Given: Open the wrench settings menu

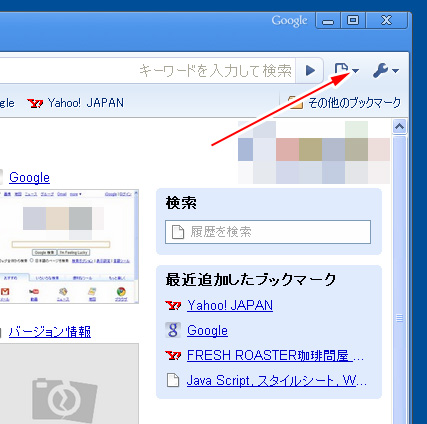Looking at the screenshot, I should [386, 70].
